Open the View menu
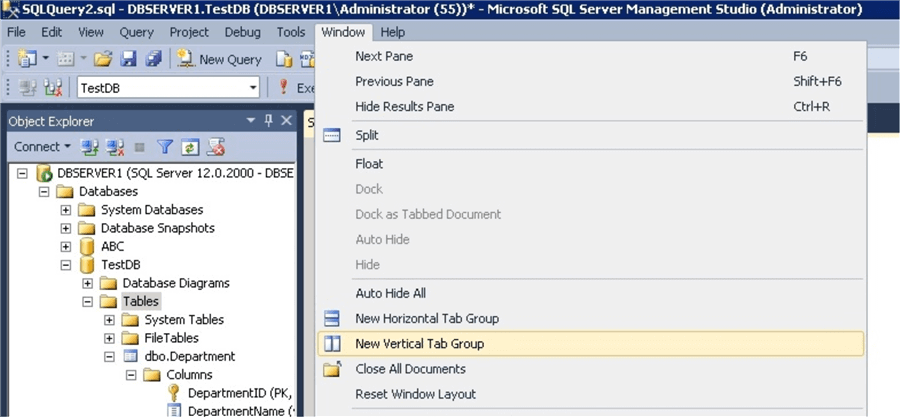The image size is (900, 417). tap(91, 32)
